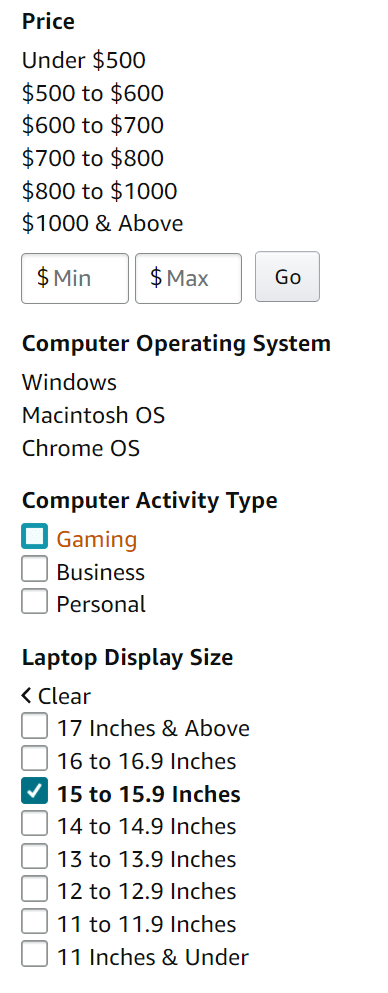
Task: Choose the Chrome OS filter link
Action: coord(81,448)
